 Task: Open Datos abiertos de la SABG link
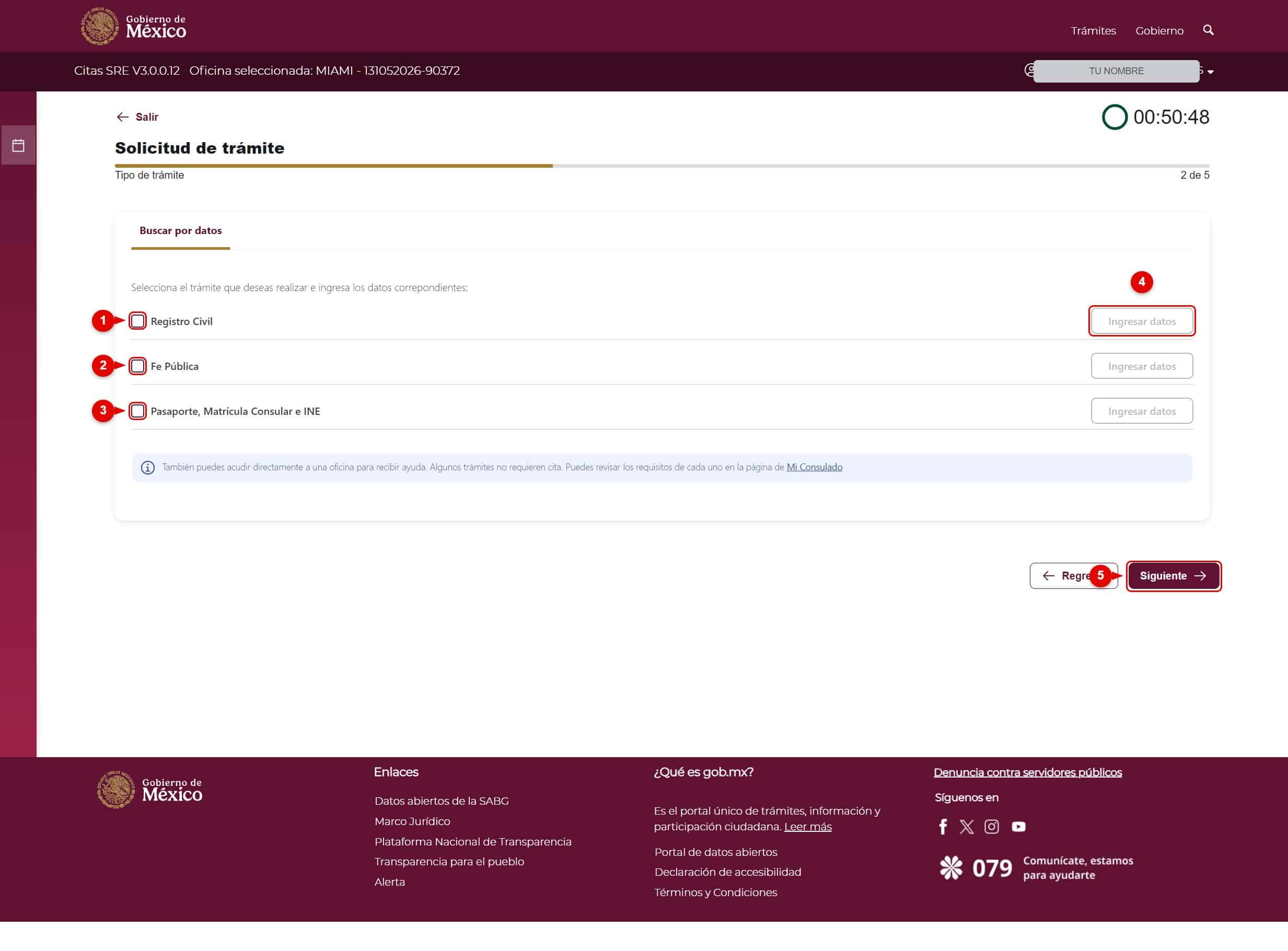tap(442, 801)
